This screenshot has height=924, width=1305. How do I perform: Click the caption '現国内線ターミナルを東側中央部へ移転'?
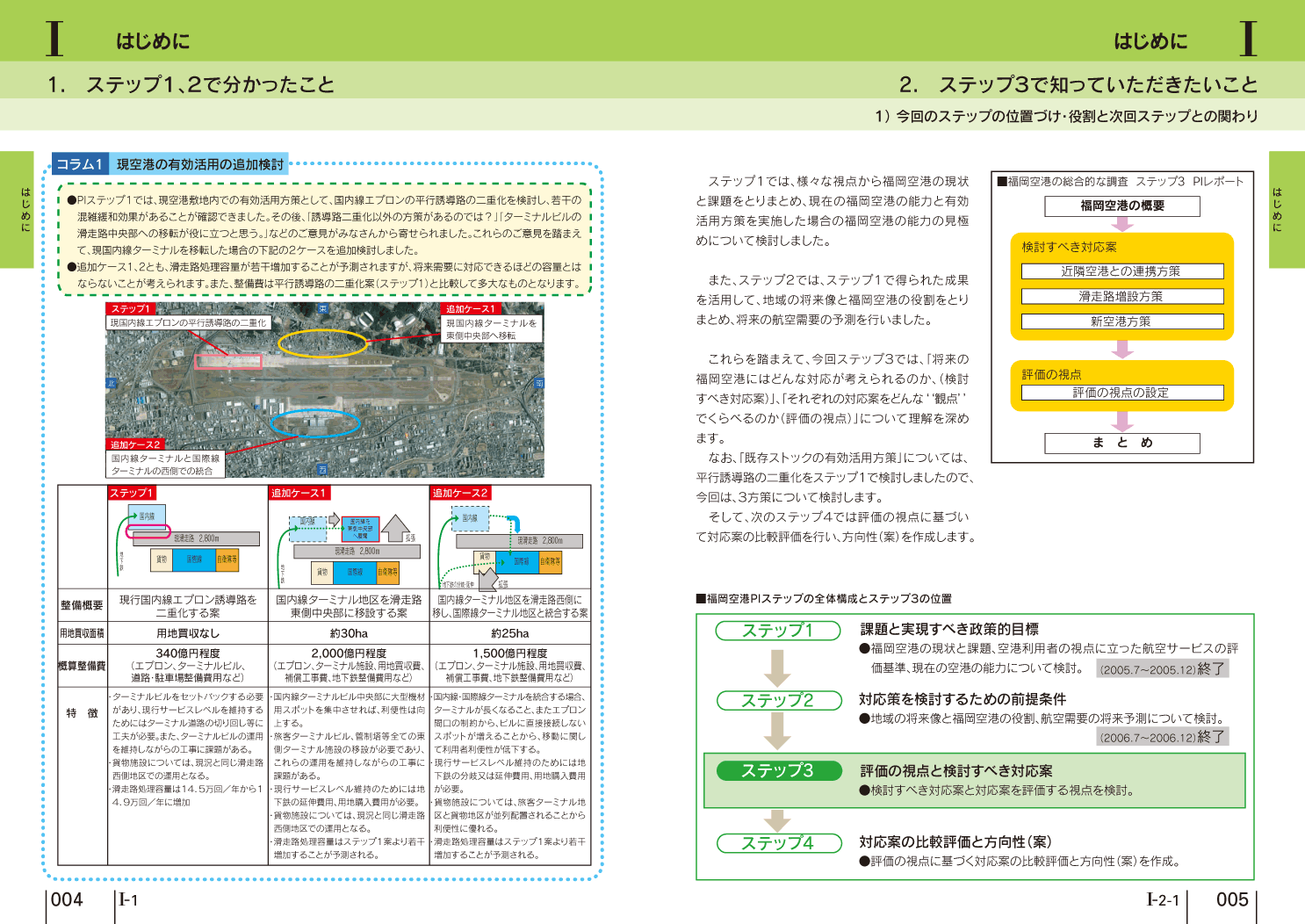pos(492,329)
